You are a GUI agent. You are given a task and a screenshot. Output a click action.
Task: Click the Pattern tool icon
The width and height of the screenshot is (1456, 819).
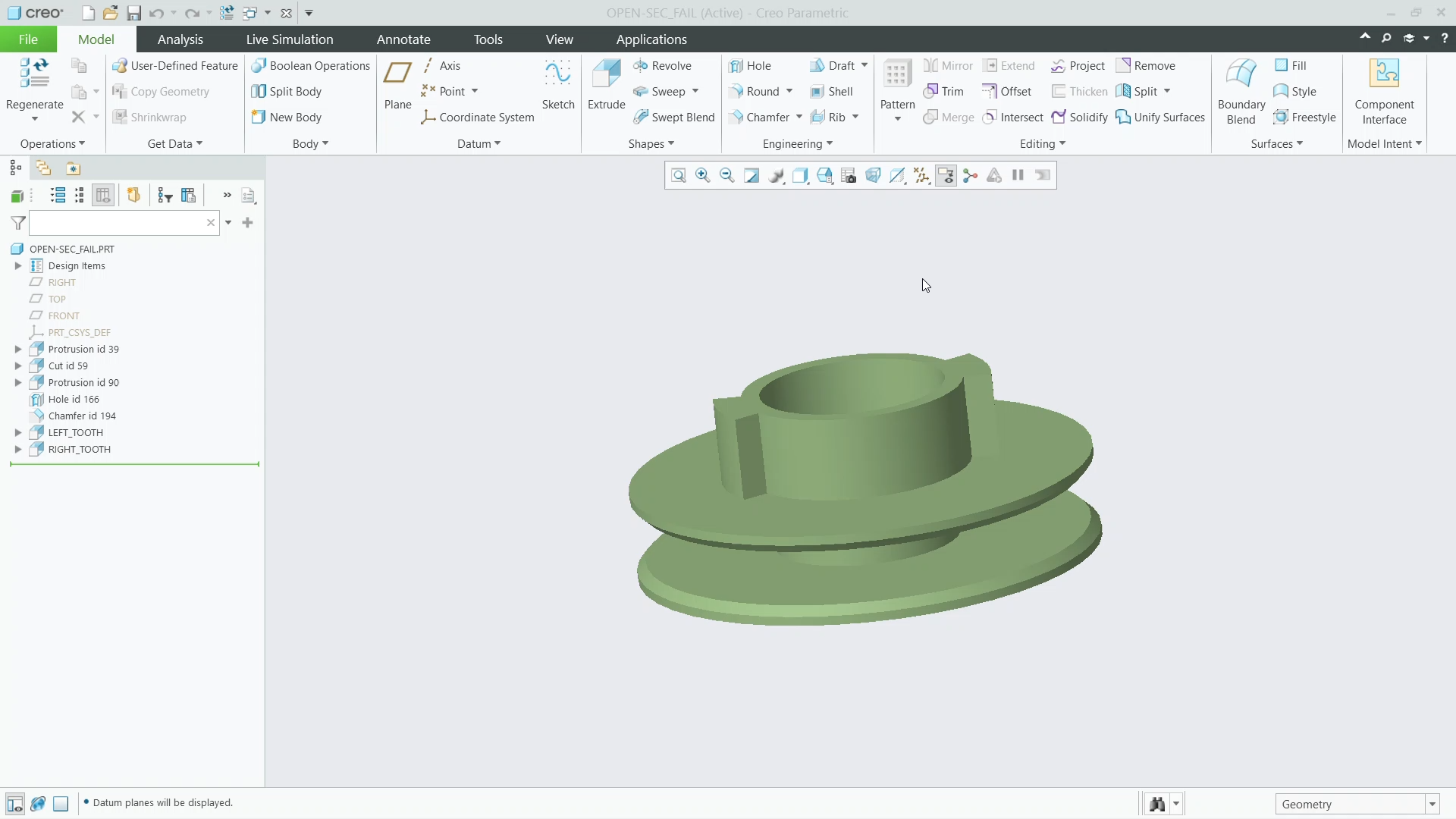pyautogui.click(x=897, y=74)
